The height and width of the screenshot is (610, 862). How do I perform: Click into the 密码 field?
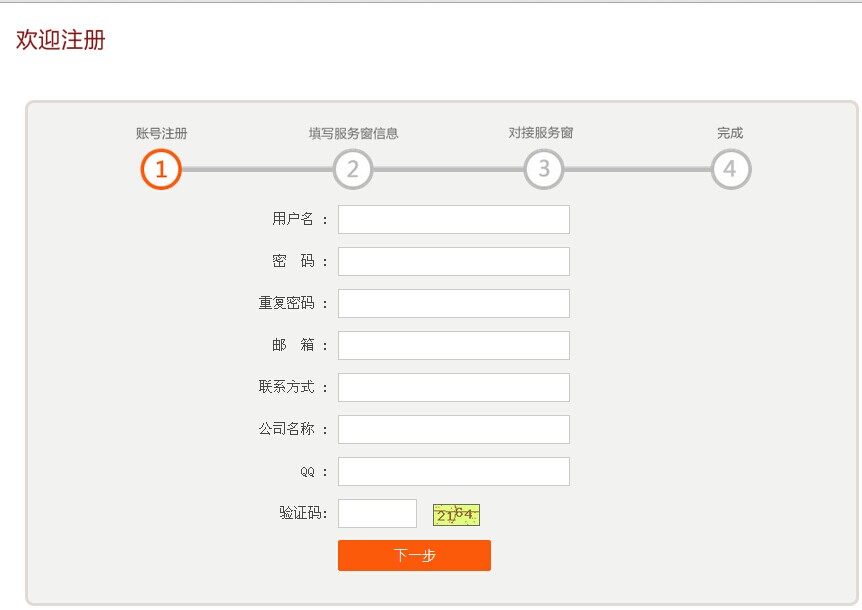tap(453, 262)
